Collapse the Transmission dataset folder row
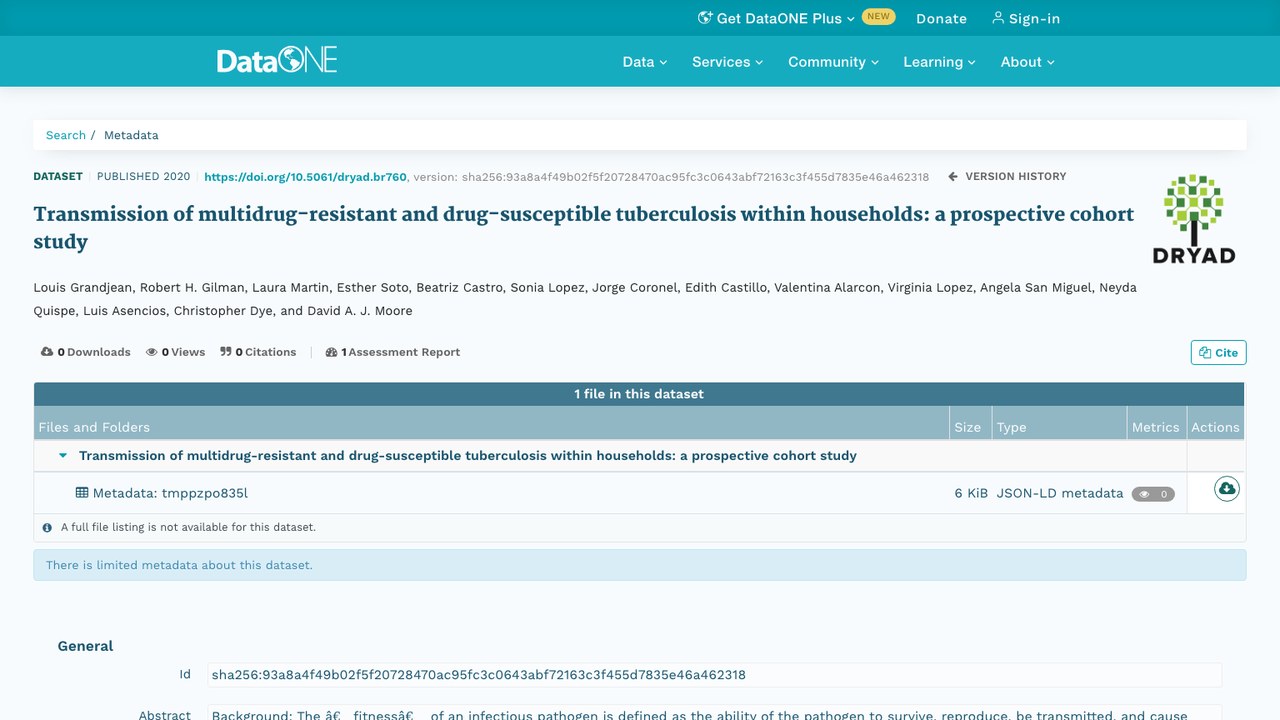This screenshot has width=1280, height=720. (63, 456)
